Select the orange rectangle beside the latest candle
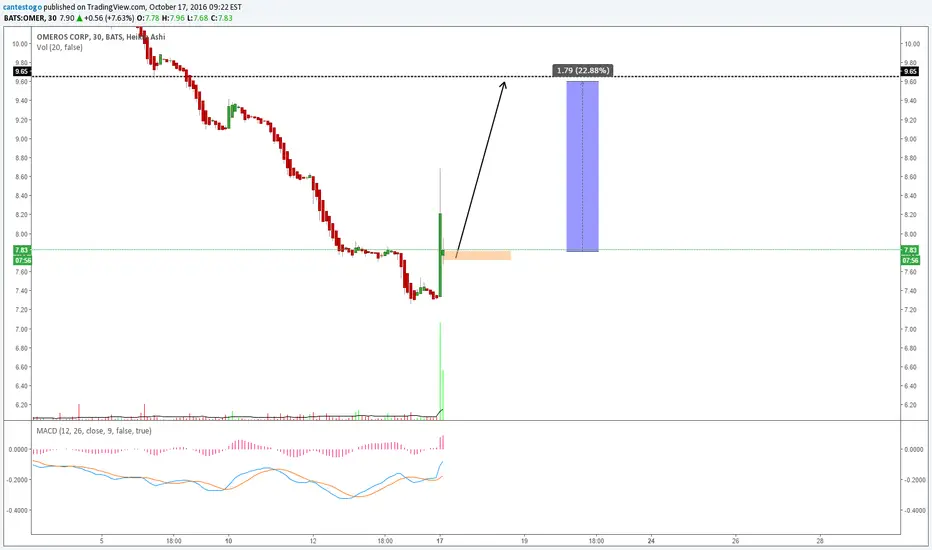932x550 pixels. pos(477,255)
